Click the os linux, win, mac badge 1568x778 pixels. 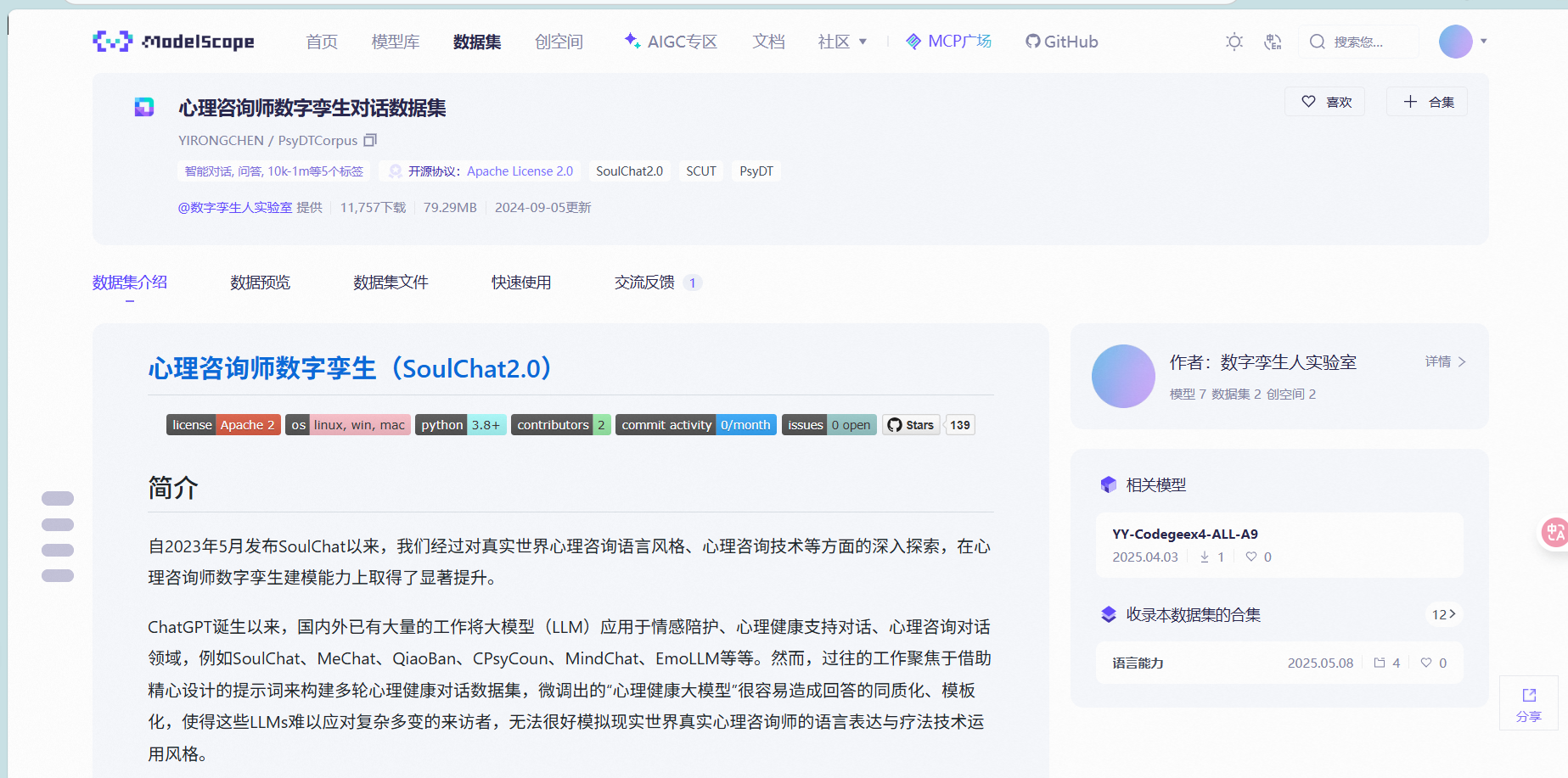348,425
